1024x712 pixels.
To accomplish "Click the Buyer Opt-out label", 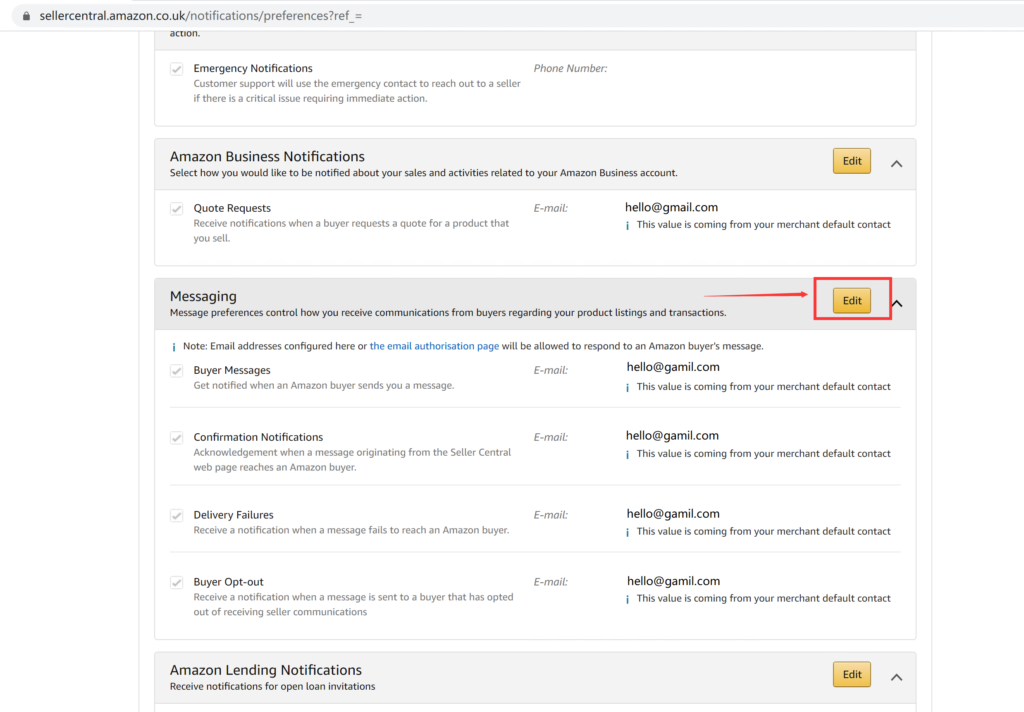I will pyautogui.click(x=229, y=582).
